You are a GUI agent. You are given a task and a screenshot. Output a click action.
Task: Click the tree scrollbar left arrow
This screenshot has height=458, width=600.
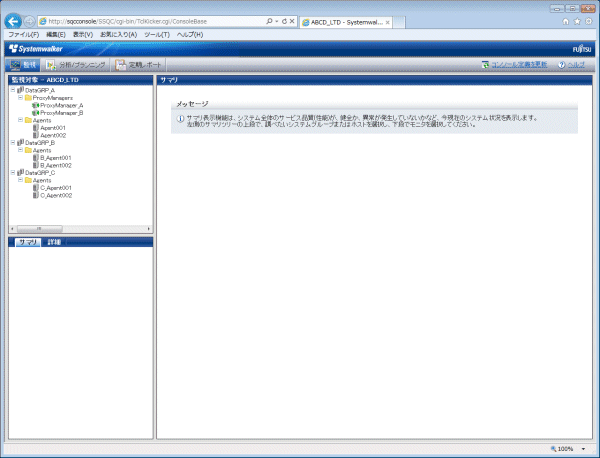tap(13, 229)
